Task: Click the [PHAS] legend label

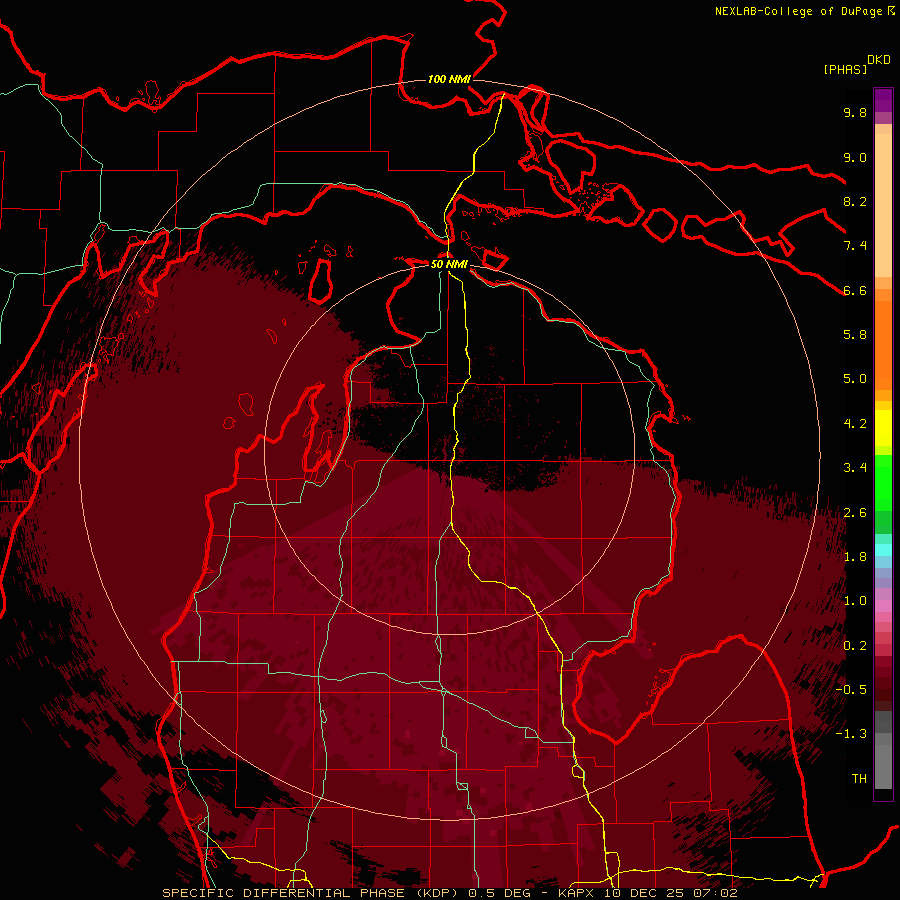Action: pyautogui.click(x=845, y=69)
